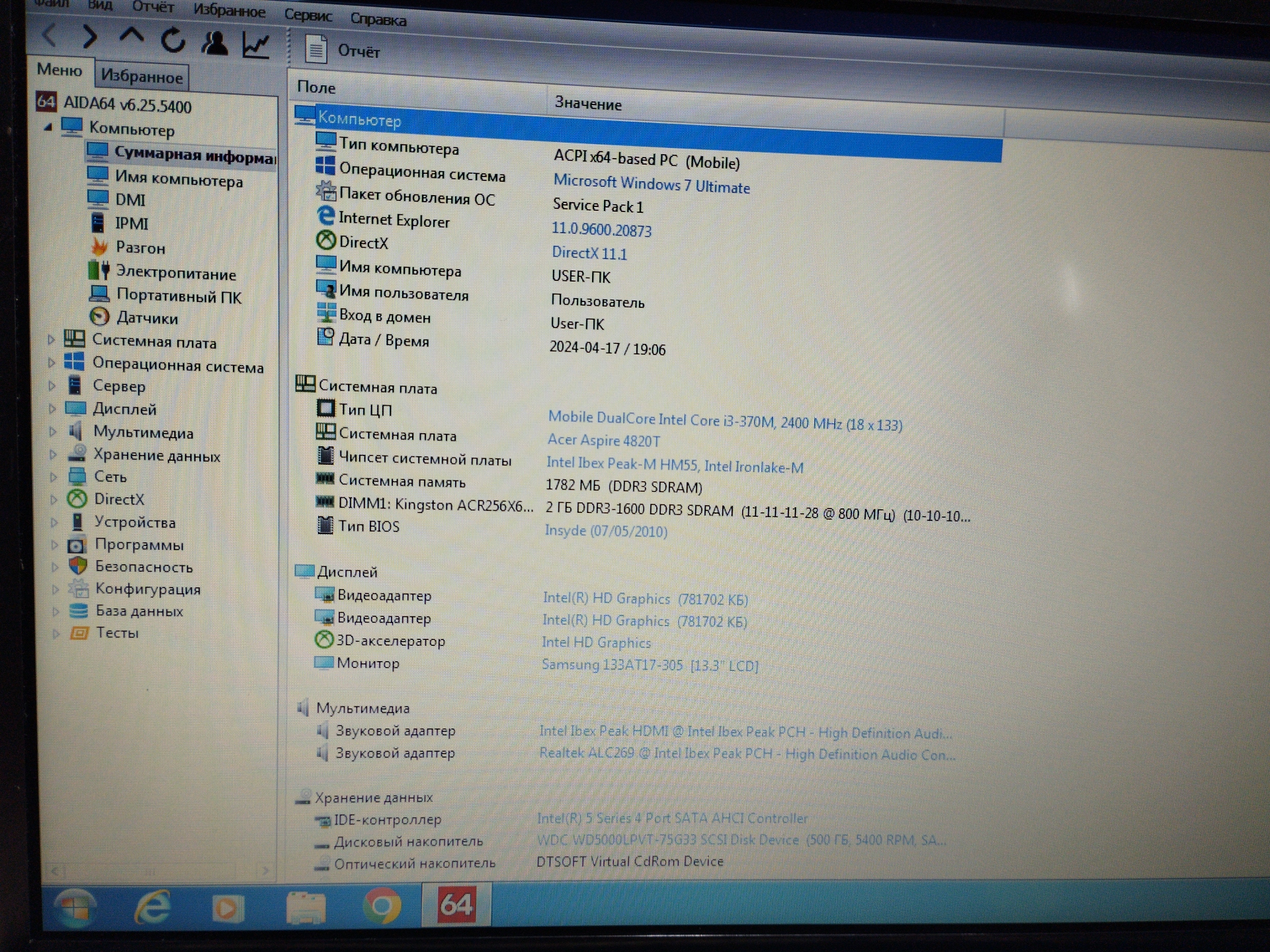This screenshot has height=952, width=1270.
Task: Refresh the report with the reload icon
Action: pos(173,40)
